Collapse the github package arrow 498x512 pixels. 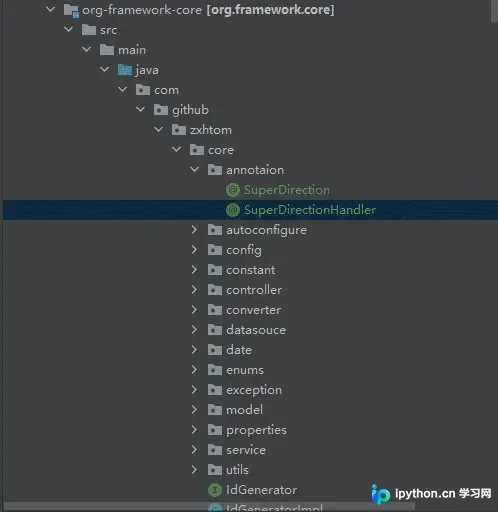(x=141, y=109)
